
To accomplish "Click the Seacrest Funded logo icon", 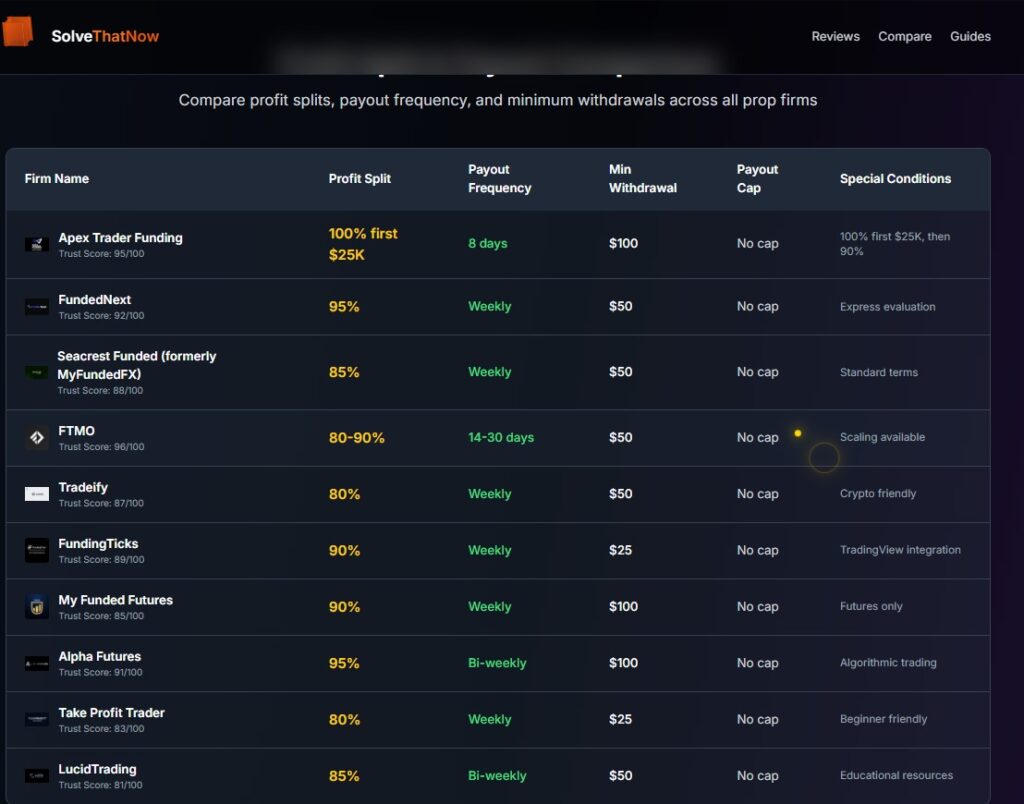I will [37, 372].
